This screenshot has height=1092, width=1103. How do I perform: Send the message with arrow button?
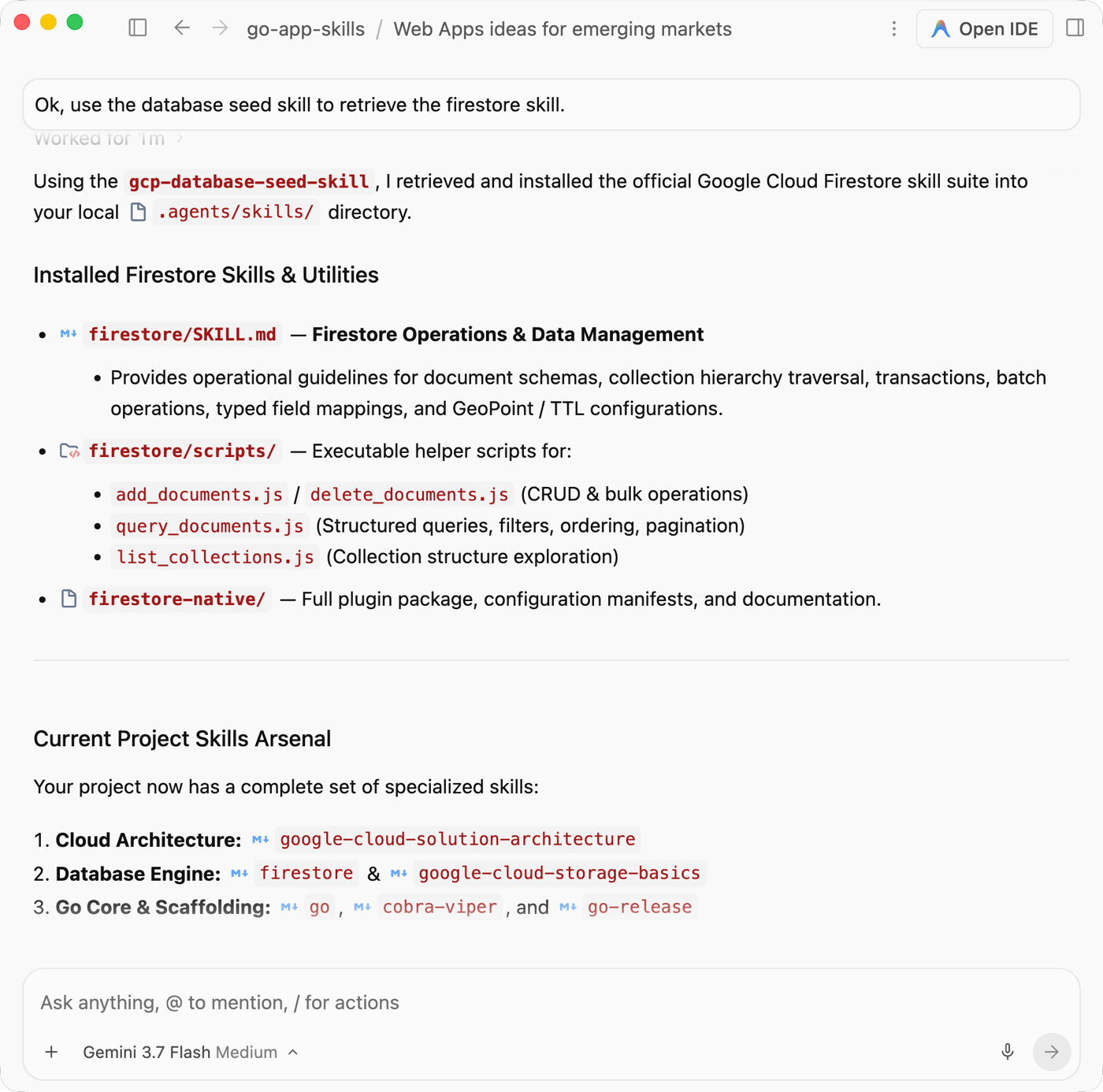(1052, 1053)
